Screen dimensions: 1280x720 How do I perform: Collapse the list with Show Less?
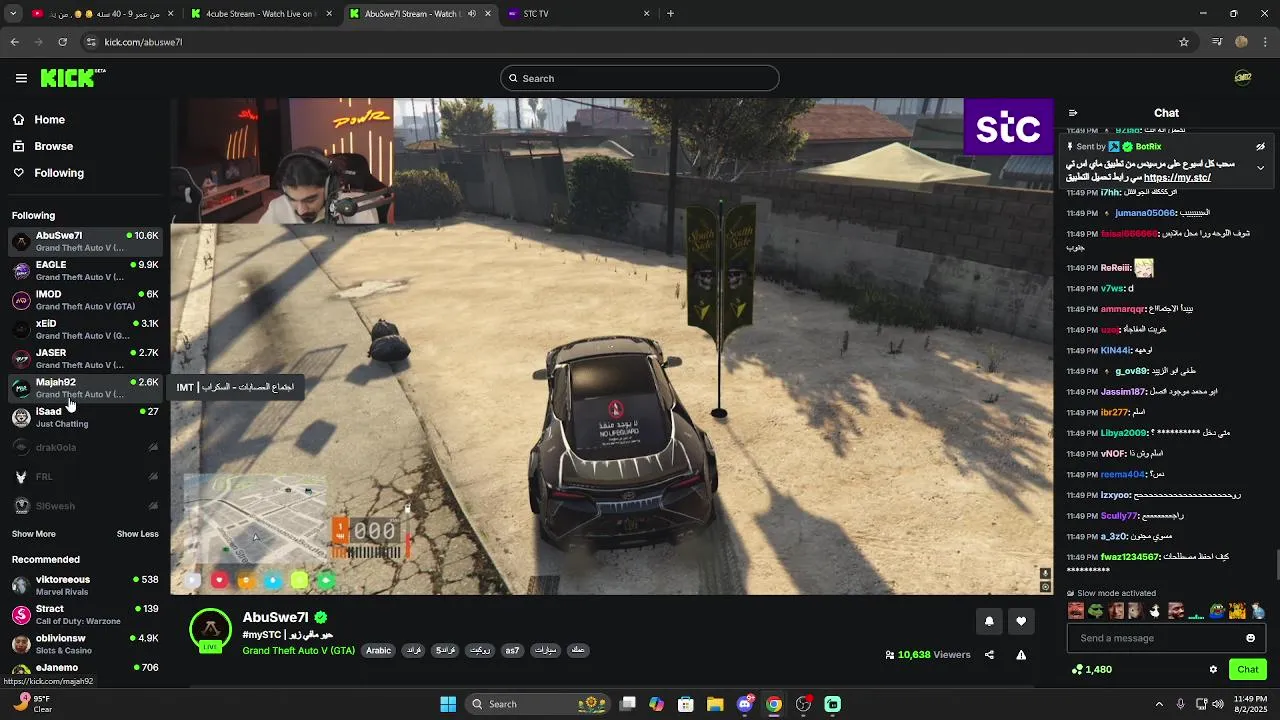[138, 534]
